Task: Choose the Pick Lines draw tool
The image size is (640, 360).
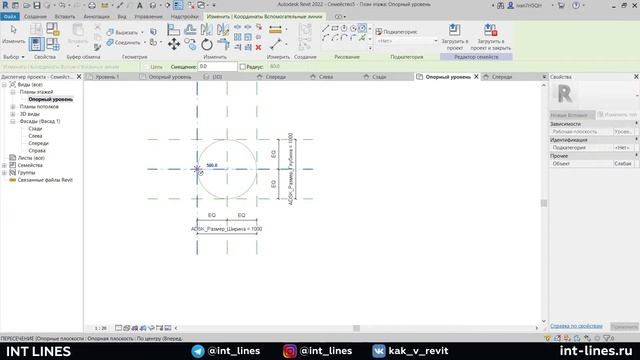Action: tap(362, 38)
